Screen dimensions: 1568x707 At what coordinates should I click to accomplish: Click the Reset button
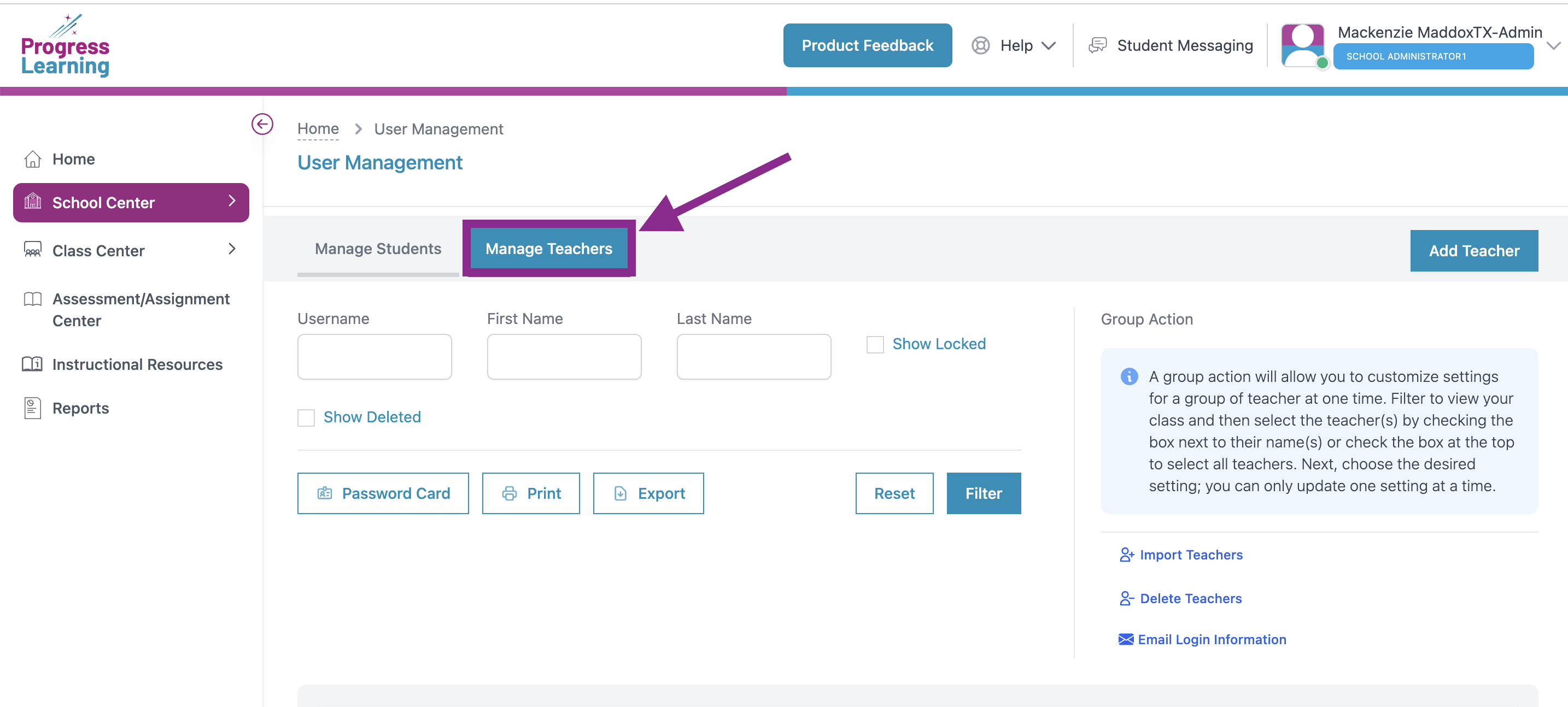click(x=894, y=493)
